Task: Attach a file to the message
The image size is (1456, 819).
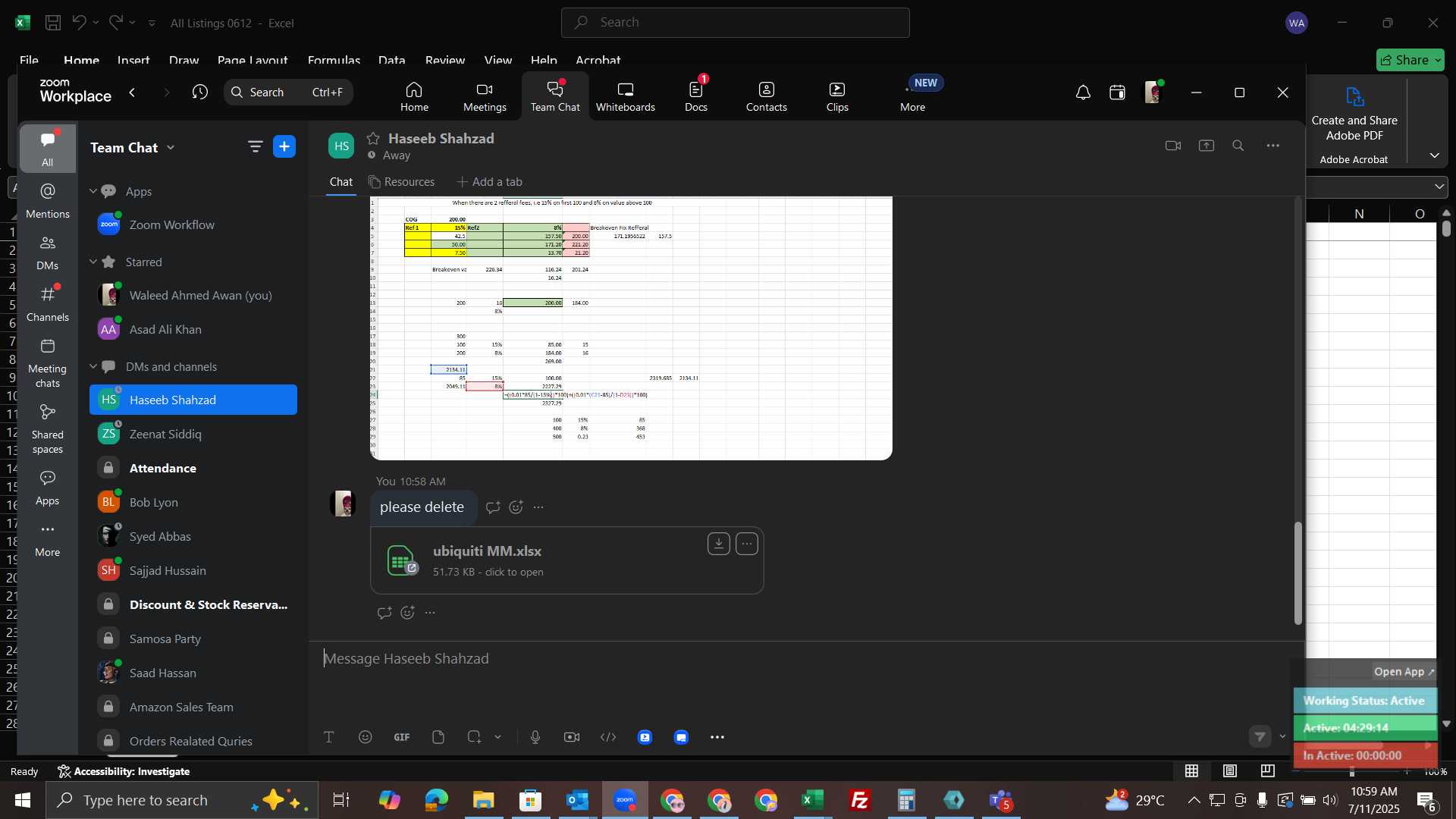Action: pos(438,737)
